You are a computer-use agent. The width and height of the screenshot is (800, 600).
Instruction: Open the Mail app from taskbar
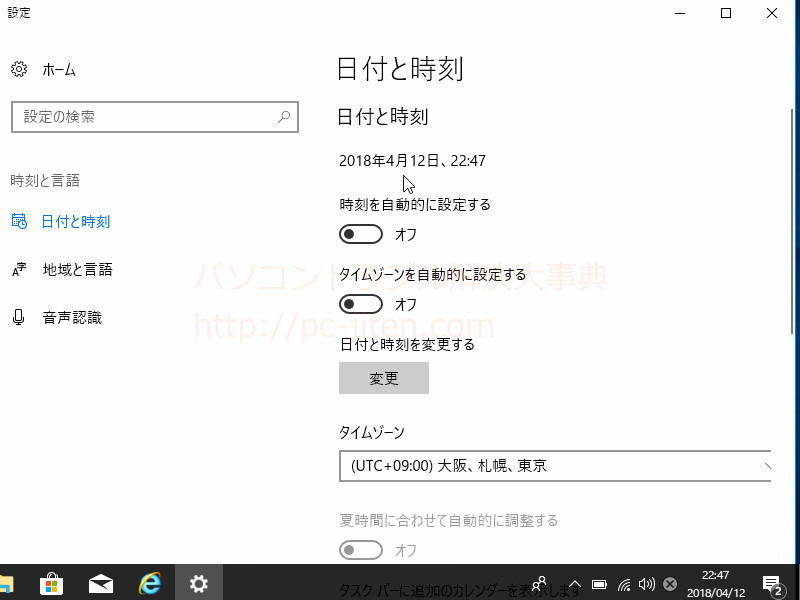(x=100, y=583)
